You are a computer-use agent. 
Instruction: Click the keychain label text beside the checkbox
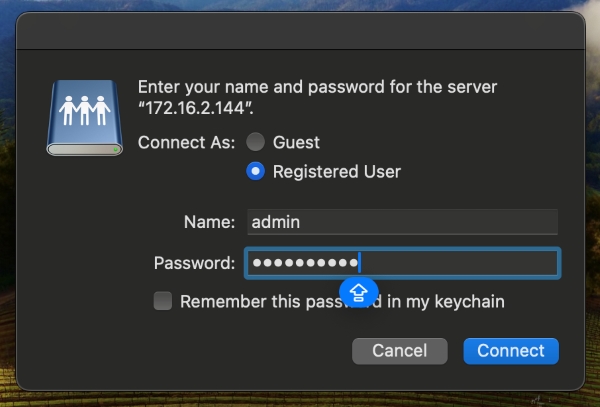click(342, 301)
